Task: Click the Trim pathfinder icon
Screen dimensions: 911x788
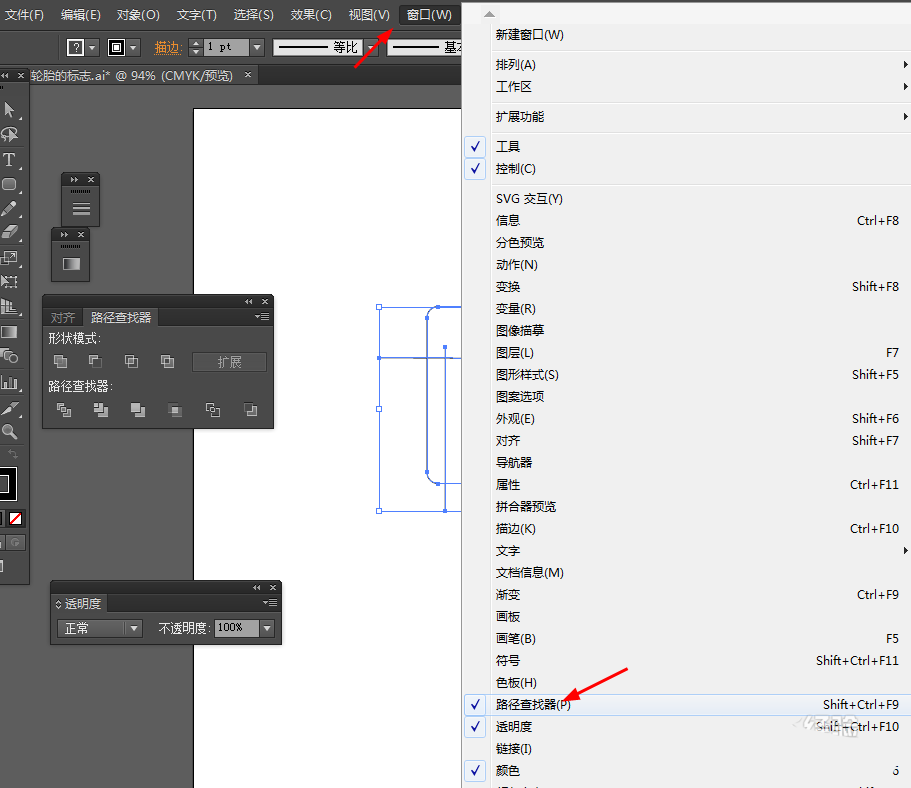Action: pyautogui.click(x=101, y=410)
